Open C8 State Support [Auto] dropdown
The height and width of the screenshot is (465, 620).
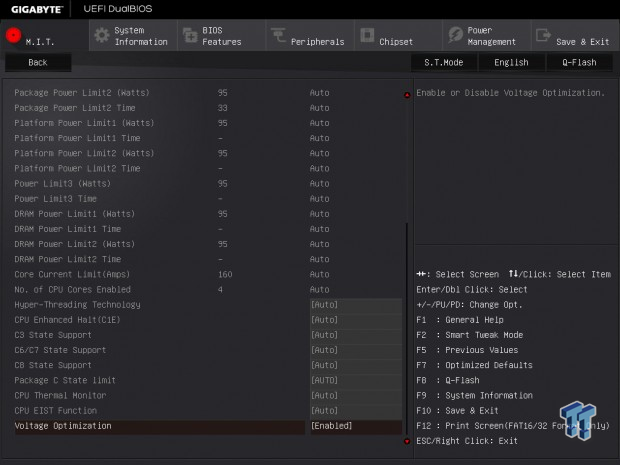pyautogui.click(x=356, y=365)
